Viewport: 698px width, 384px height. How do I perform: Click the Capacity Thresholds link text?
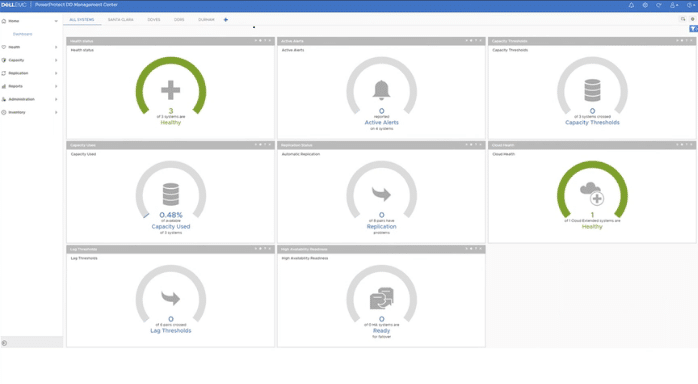592,122
